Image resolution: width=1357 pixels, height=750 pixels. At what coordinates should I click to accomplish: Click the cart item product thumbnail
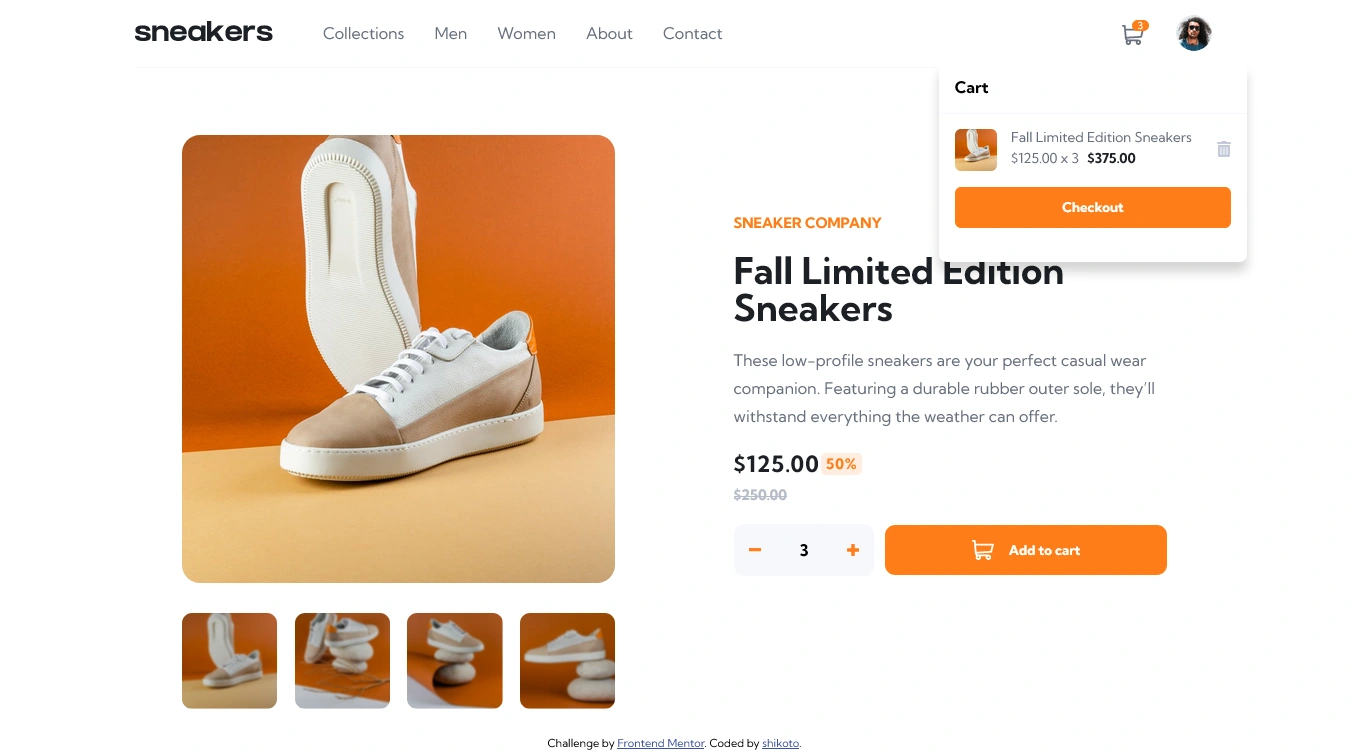(976, 150)
